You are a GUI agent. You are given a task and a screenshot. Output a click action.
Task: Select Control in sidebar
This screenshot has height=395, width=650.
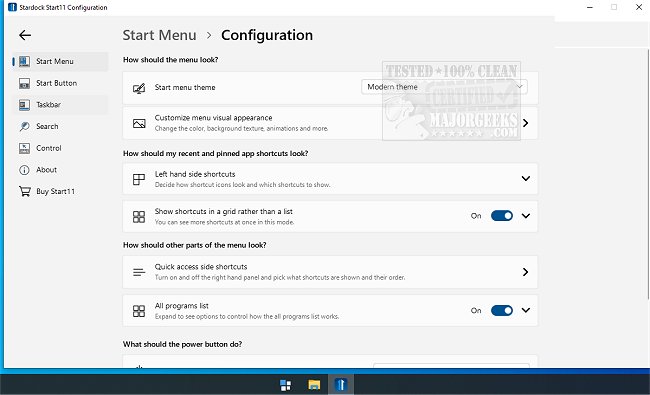coord(61,148)
